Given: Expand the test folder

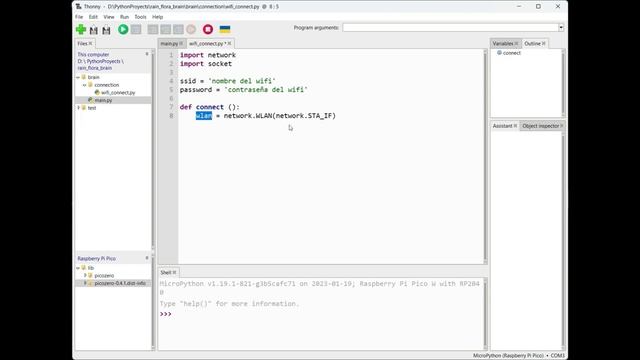Looking at the screenshot, I should [x=78, y=108].
